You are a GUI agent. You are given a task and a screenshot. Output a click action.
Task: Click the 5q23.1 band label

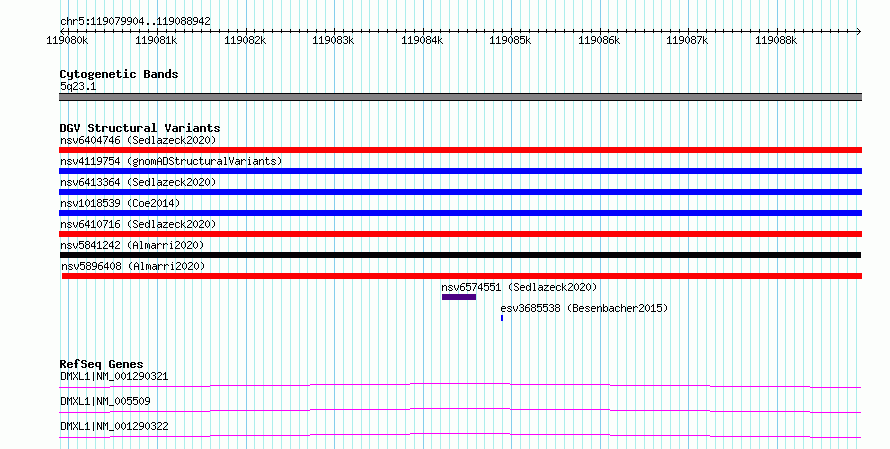click(78, 86)
